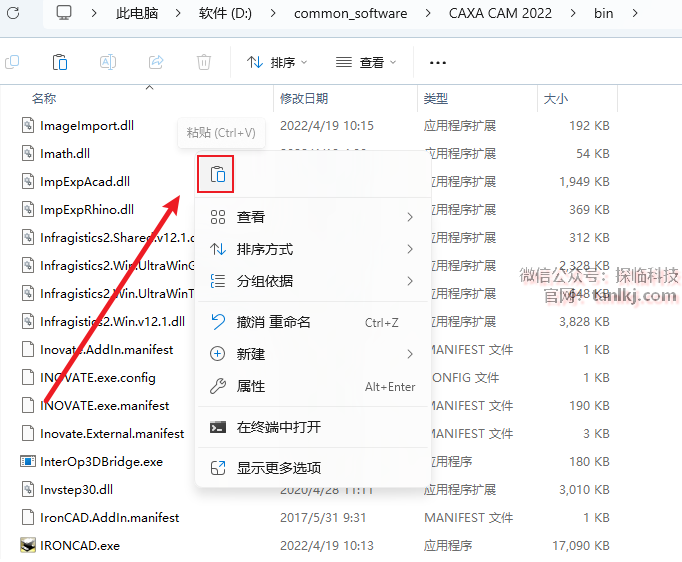
Task: Sort by the 名称 column header
Action: [x=44, y=98]
